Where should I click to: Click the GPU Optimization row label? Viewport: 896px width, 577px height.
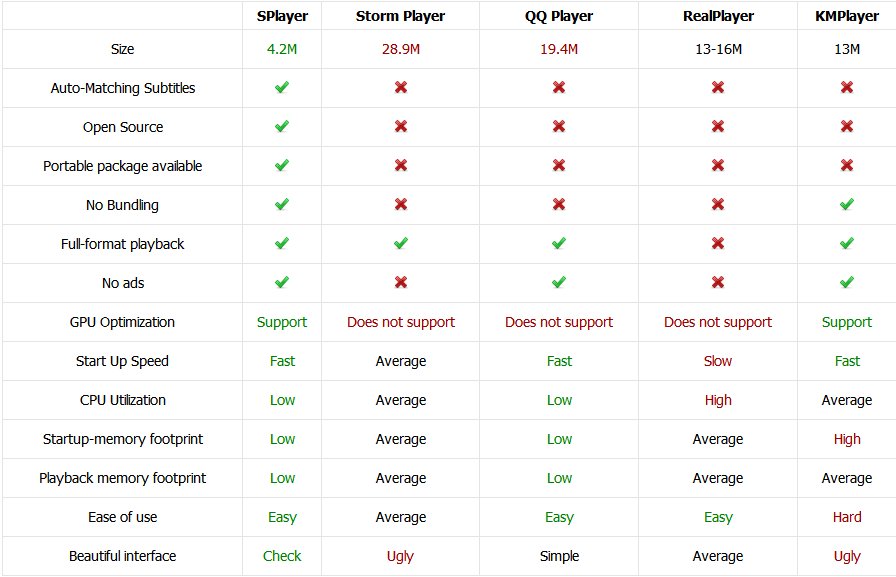[122, 322]
